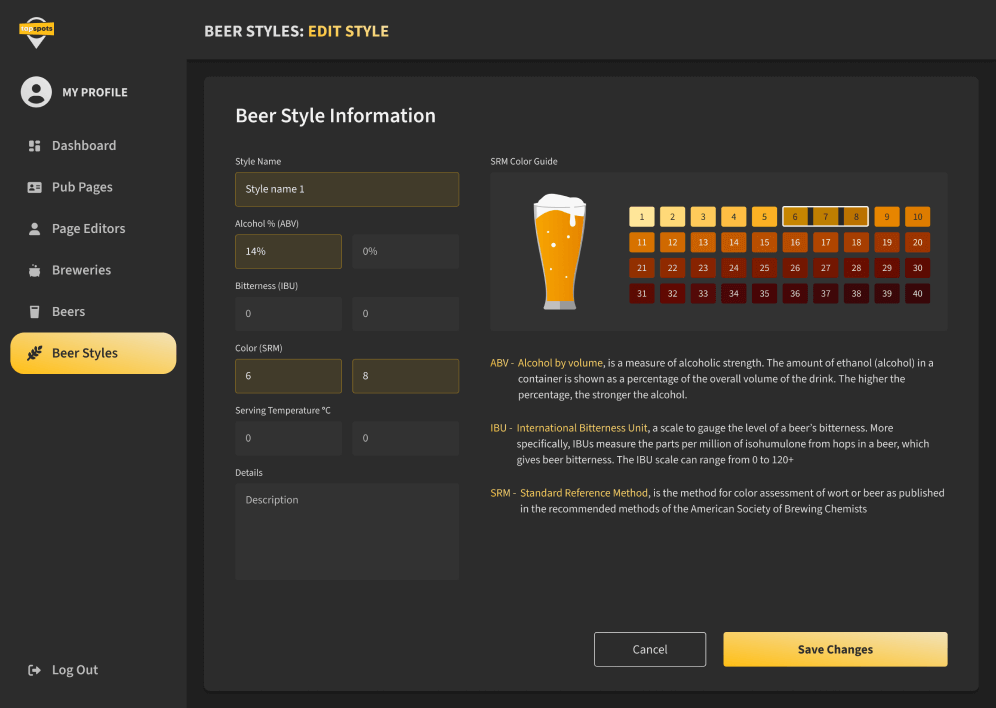Open profile avatar icon
The width and height of the screenshot is (996, 708).
coord(36,92)
